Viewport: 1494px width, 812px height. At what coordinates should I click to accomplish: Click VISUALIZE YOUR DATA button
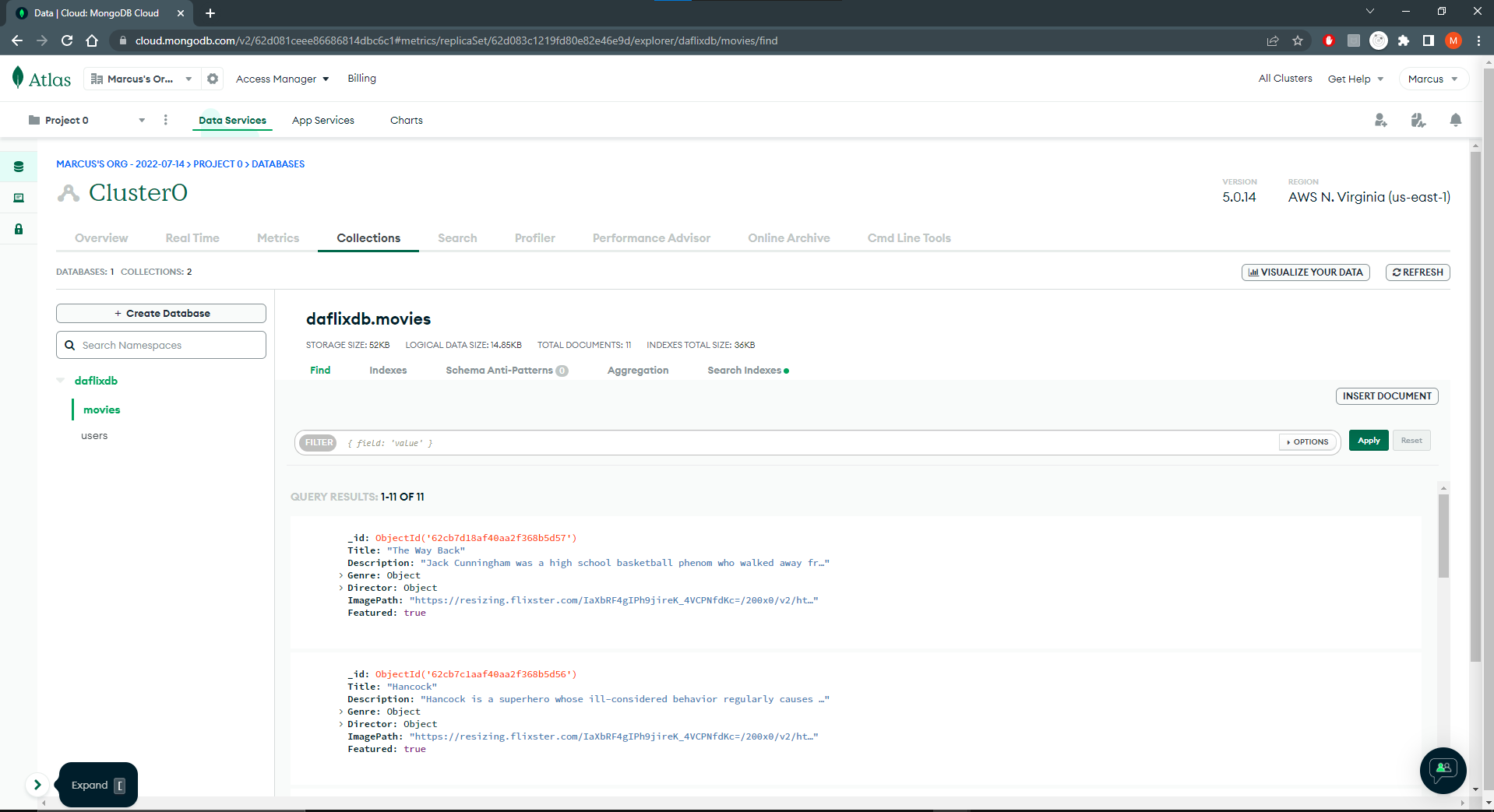tap(1305, 272)
